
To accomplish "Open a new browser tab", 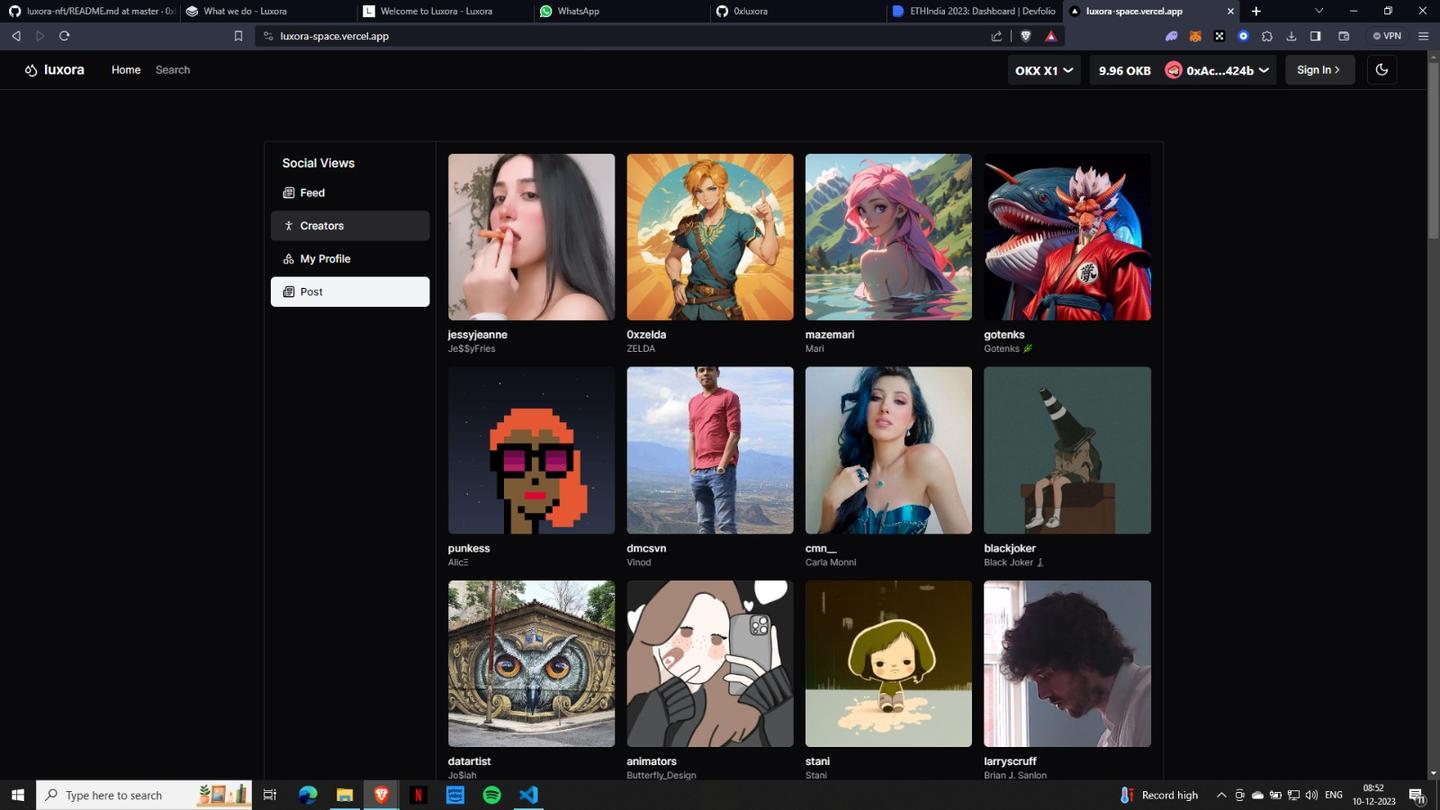I will (1256, 11).
